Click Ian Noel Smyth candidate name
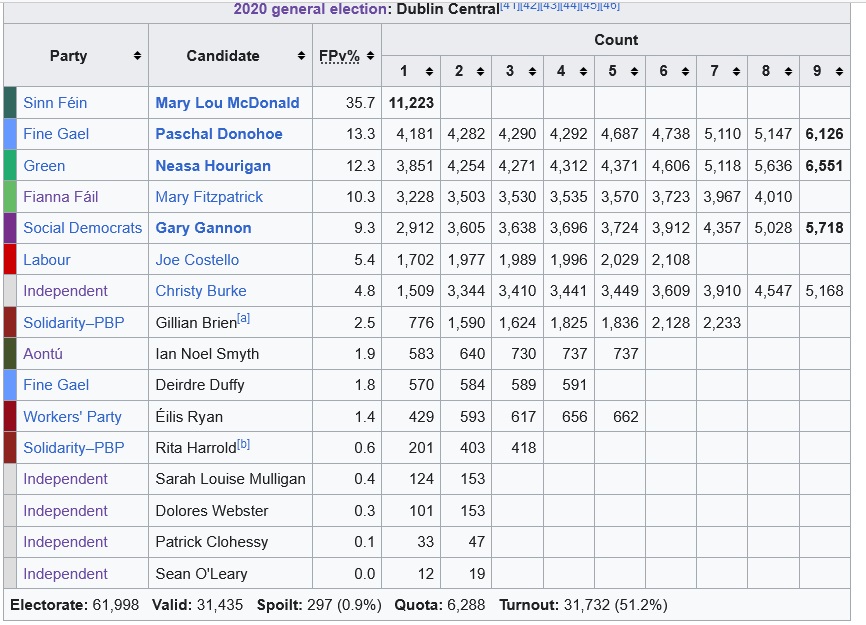The image size is (866, 625). point(207,353)
